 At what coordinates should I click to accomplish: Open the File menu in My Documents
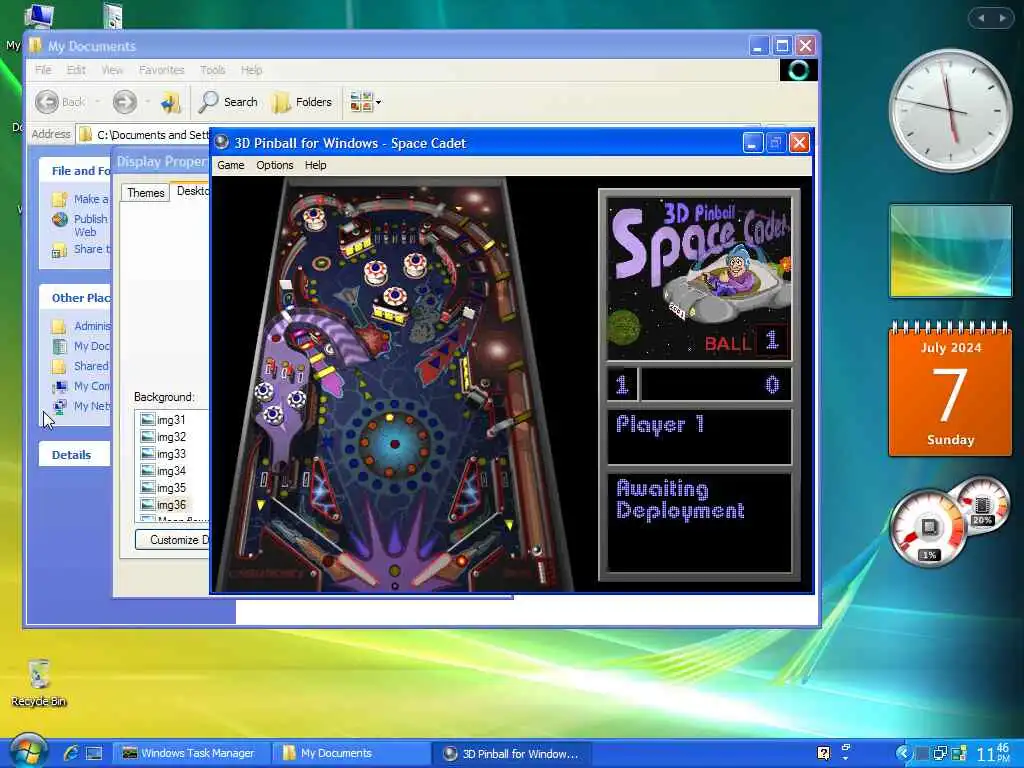tap(43, 70)
